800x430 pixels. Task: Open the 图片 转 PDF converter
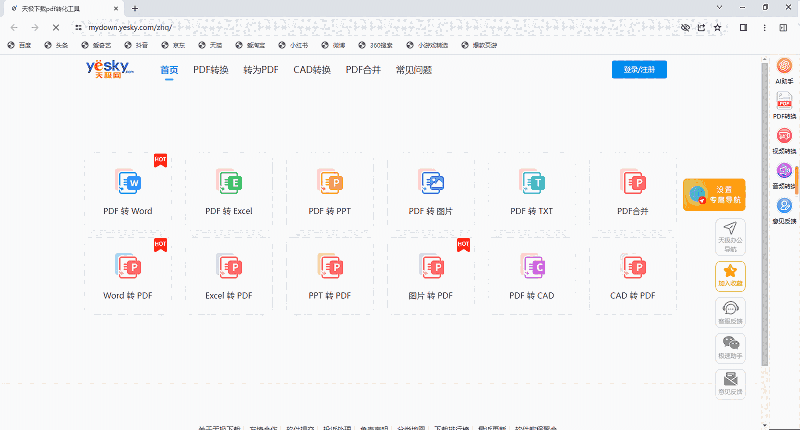431,276
